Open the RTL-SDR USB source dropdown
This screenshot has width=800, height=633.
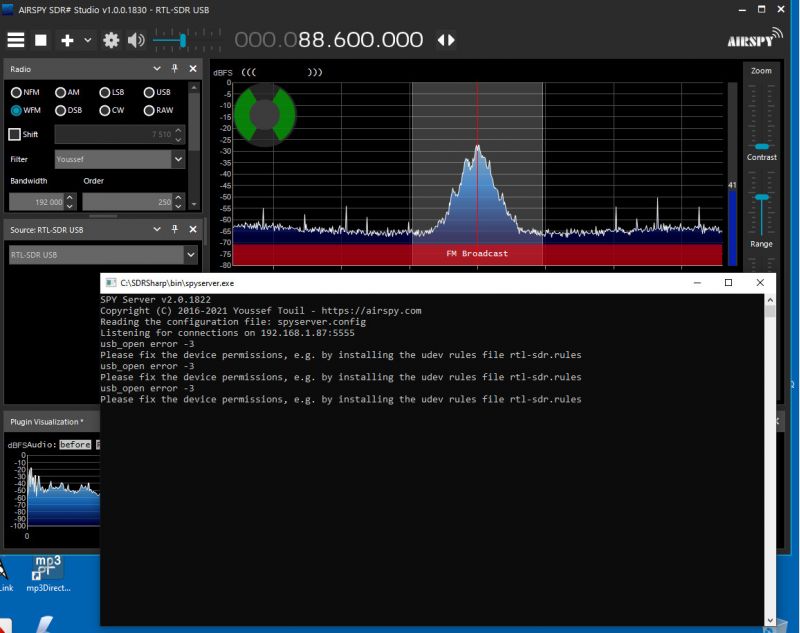tap(191, 255)
